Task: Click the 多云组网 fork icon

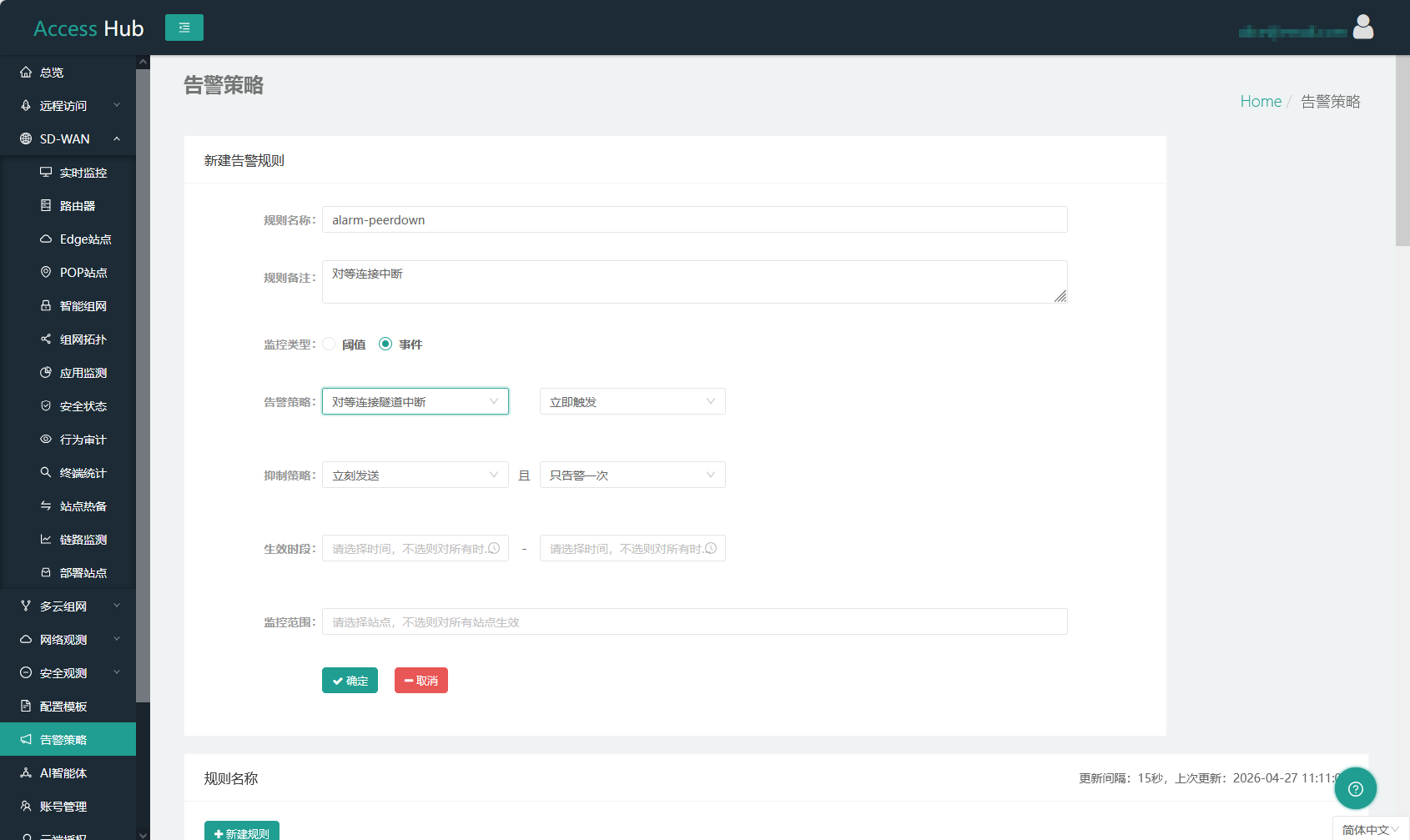Action: [26, 606]
